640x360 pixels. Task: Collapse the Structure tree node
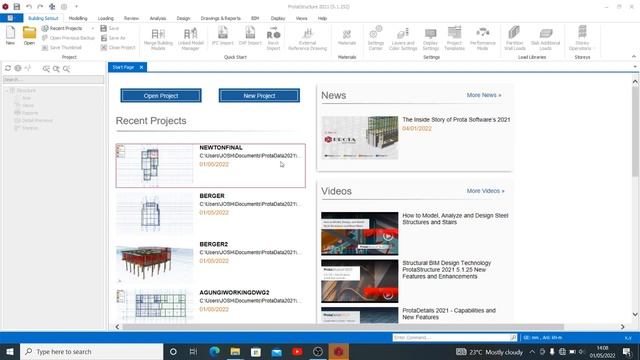click(7, 90)
